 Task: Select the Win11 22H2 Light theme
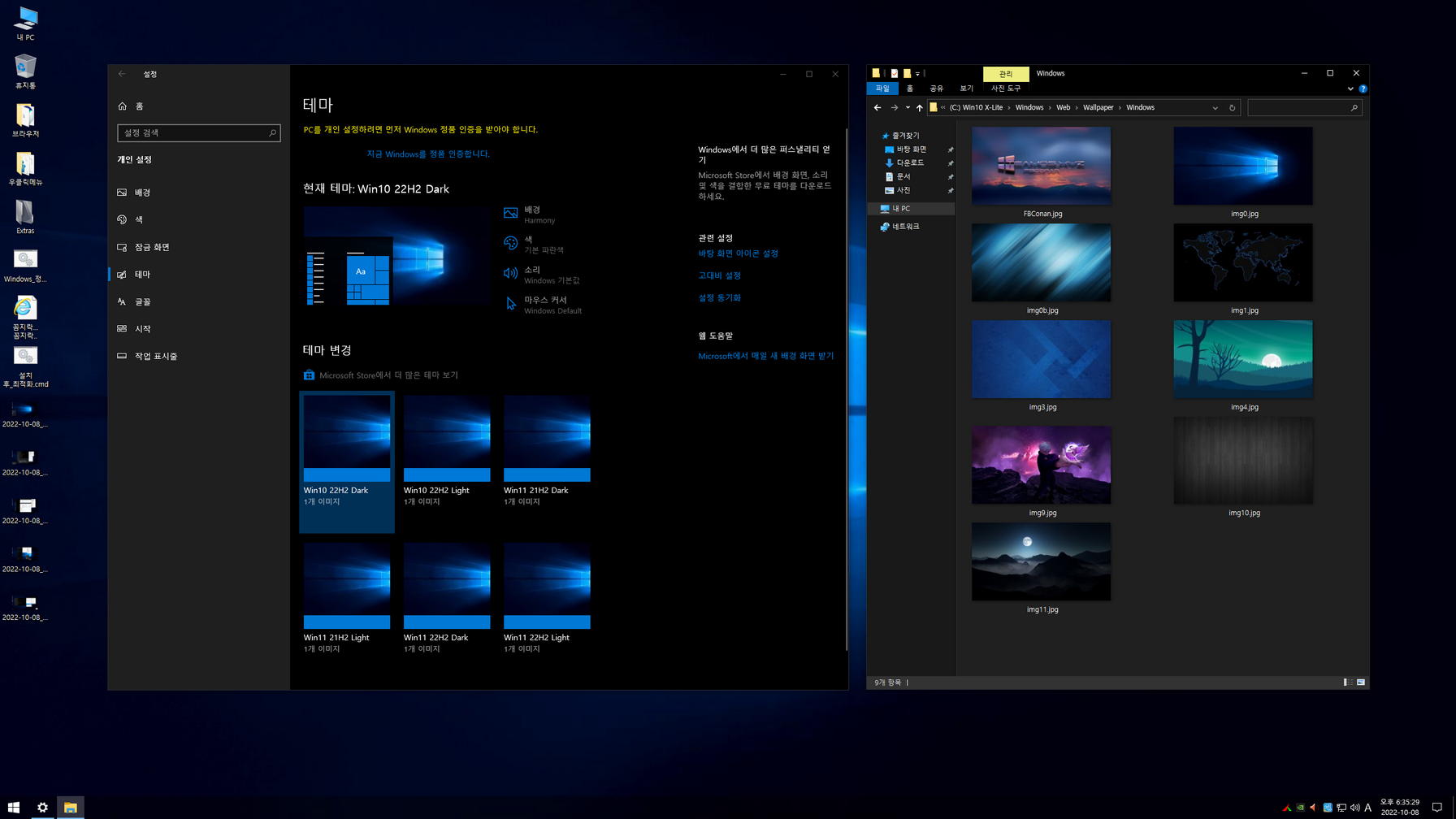(x=547, y=598)
